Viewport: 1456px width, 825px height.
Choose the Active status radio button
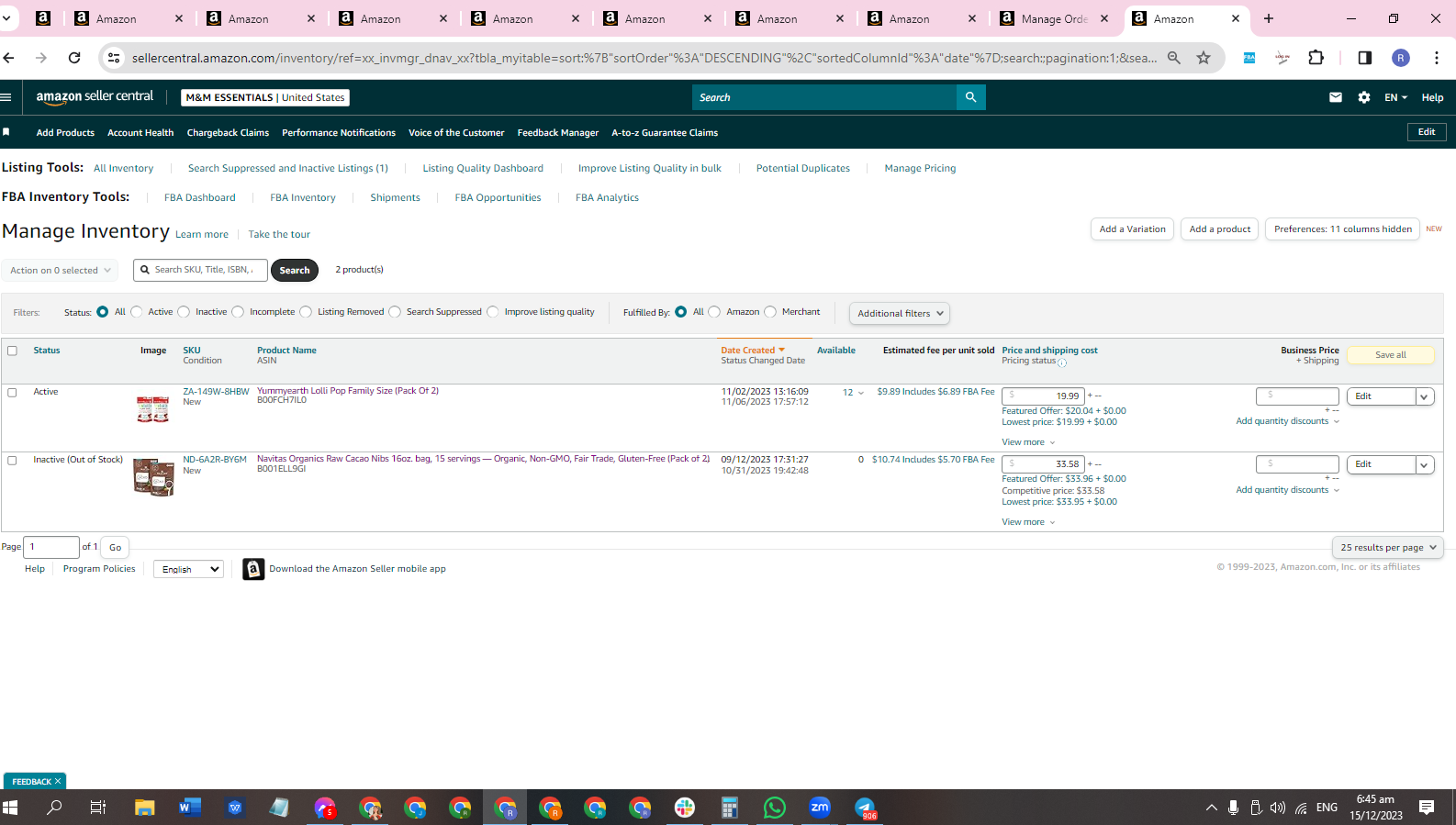pos(137,312)
